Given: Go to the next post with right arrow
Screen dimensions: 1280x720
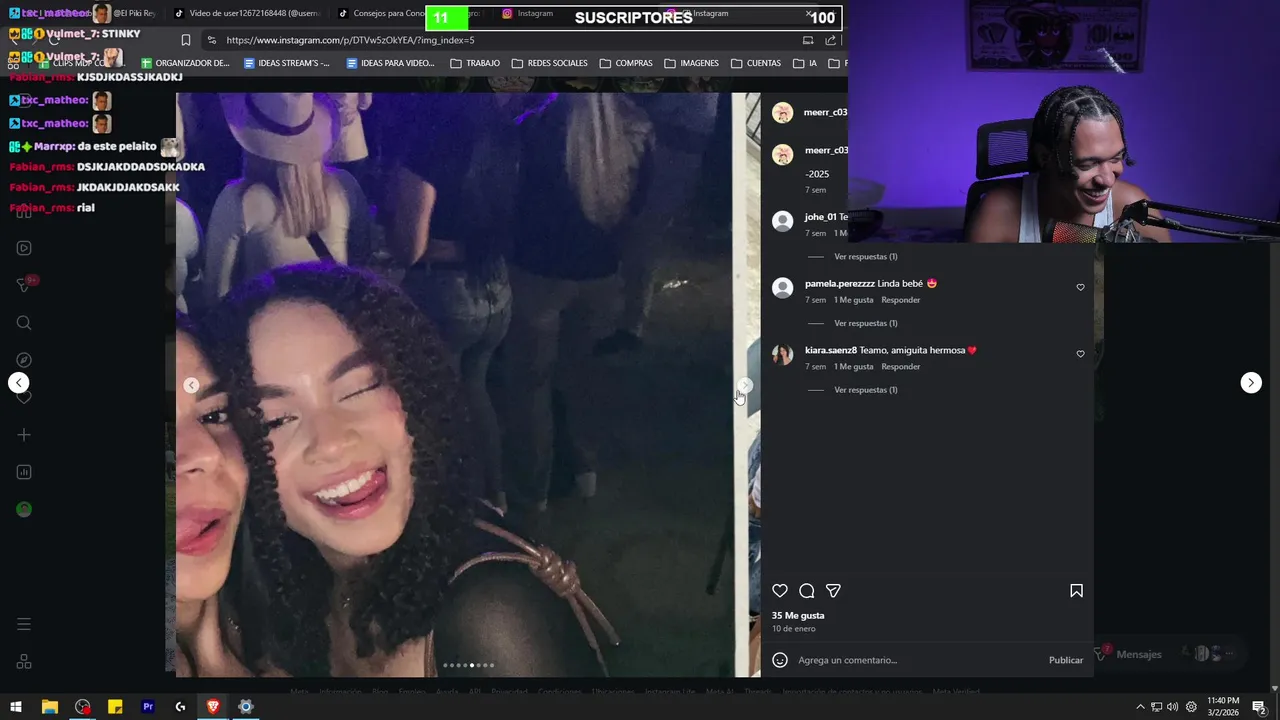Looking at the screenshot, I should 1251,383.
